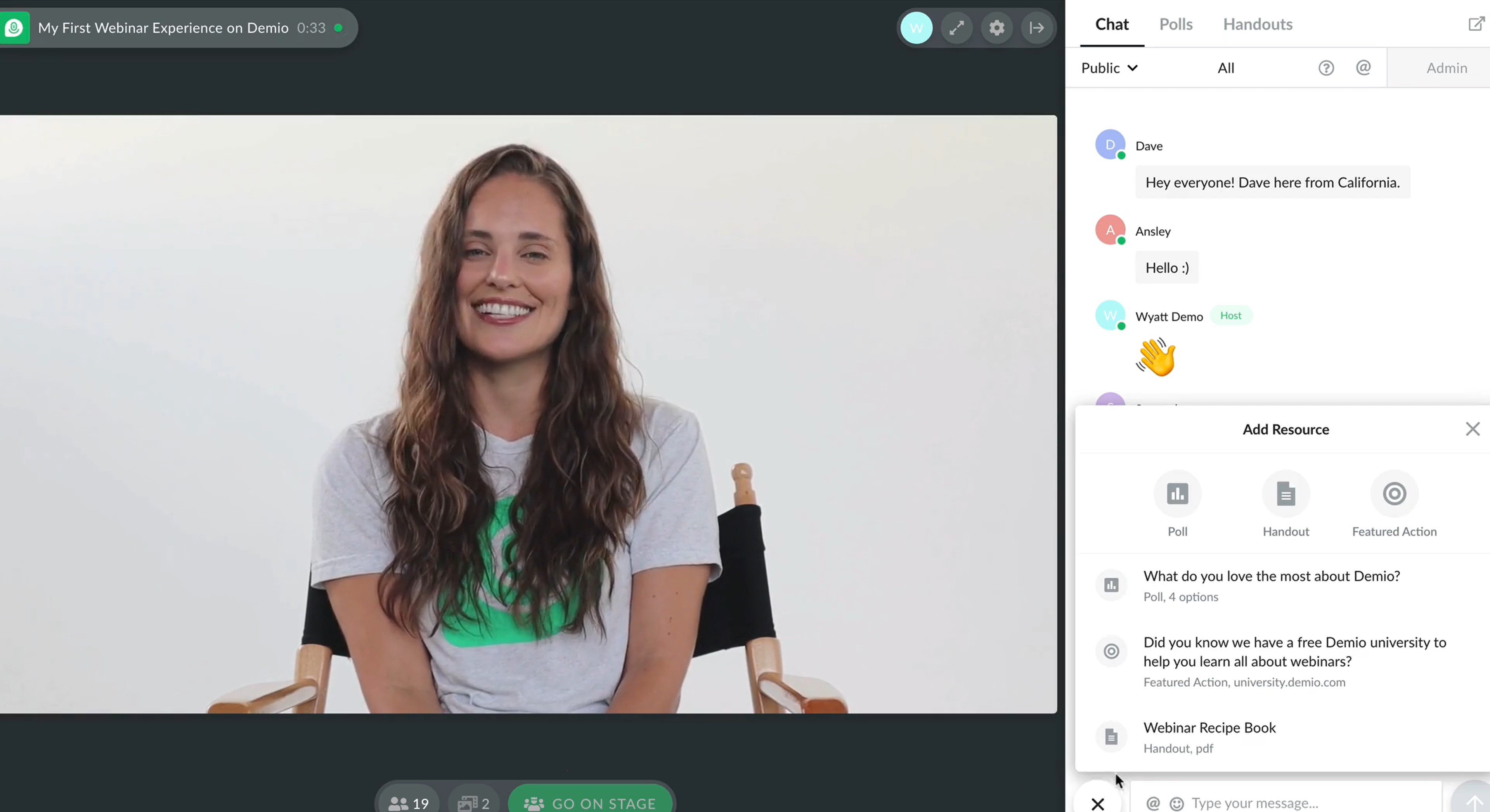Click the settings gear icon top right
This screenshot has width=1490, height=812.
[997, 28]
